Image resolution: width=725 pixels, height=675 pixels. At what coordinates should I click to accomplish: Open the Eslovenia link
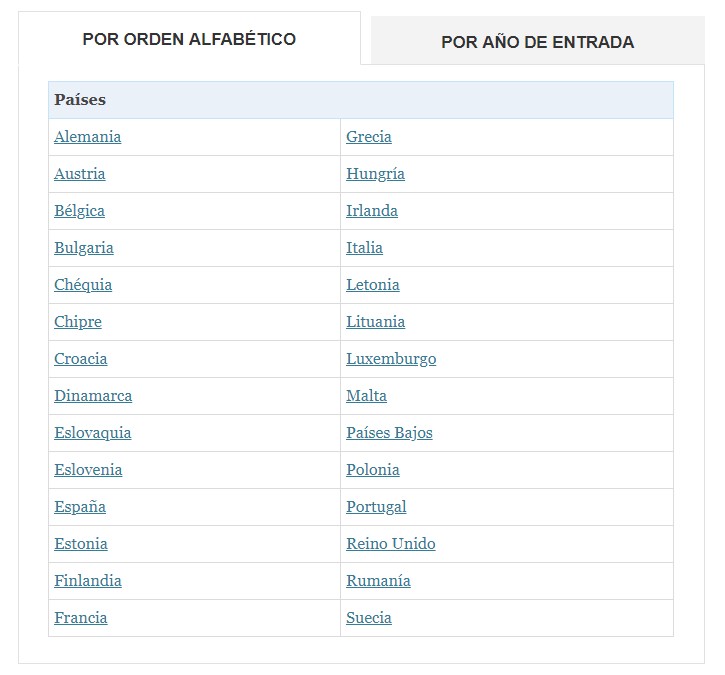click(x=88, y=470)
